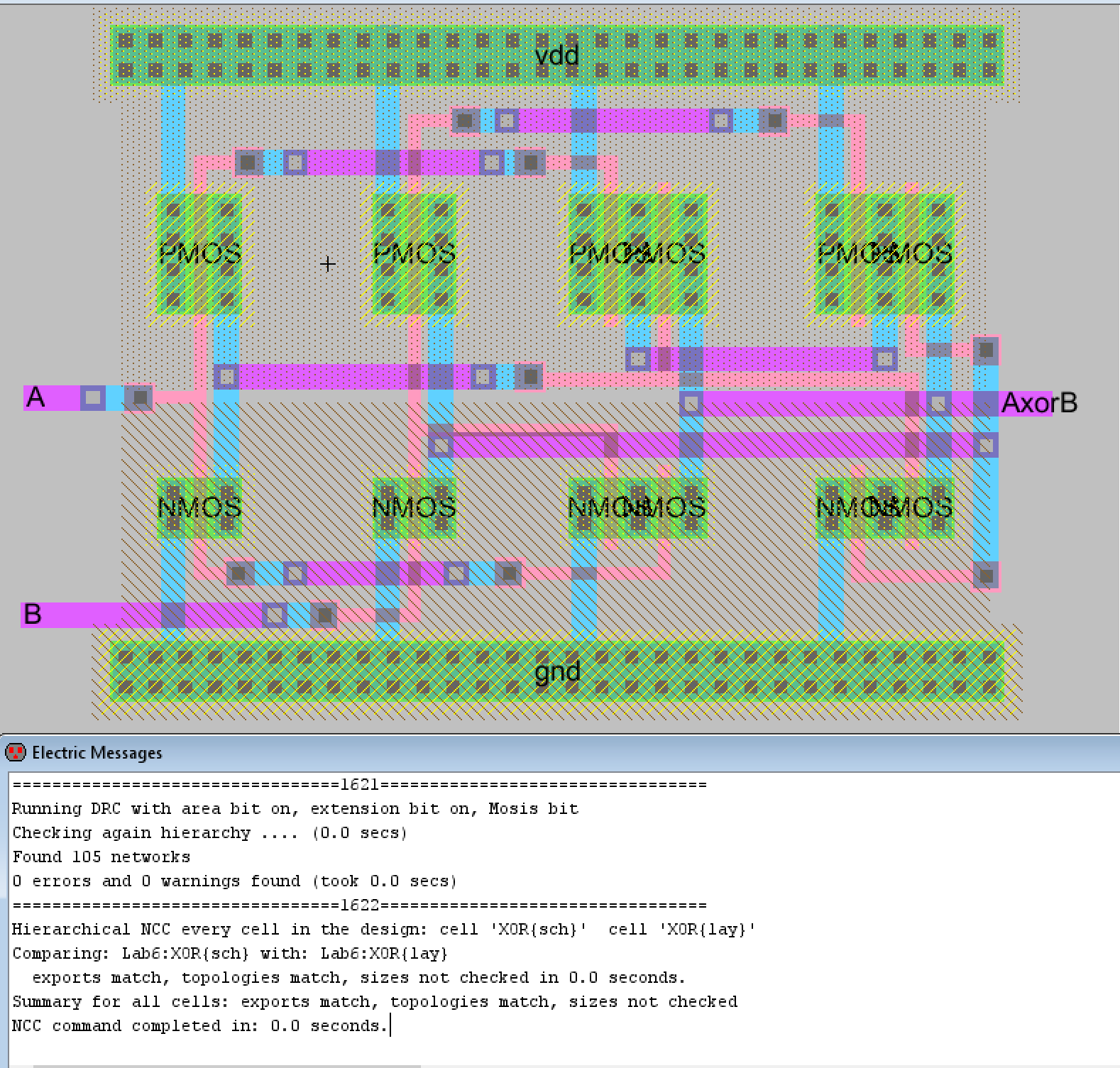Click the input export labeled B
This screenshot has height=1068, width=1120.
(x=33, y=614)
